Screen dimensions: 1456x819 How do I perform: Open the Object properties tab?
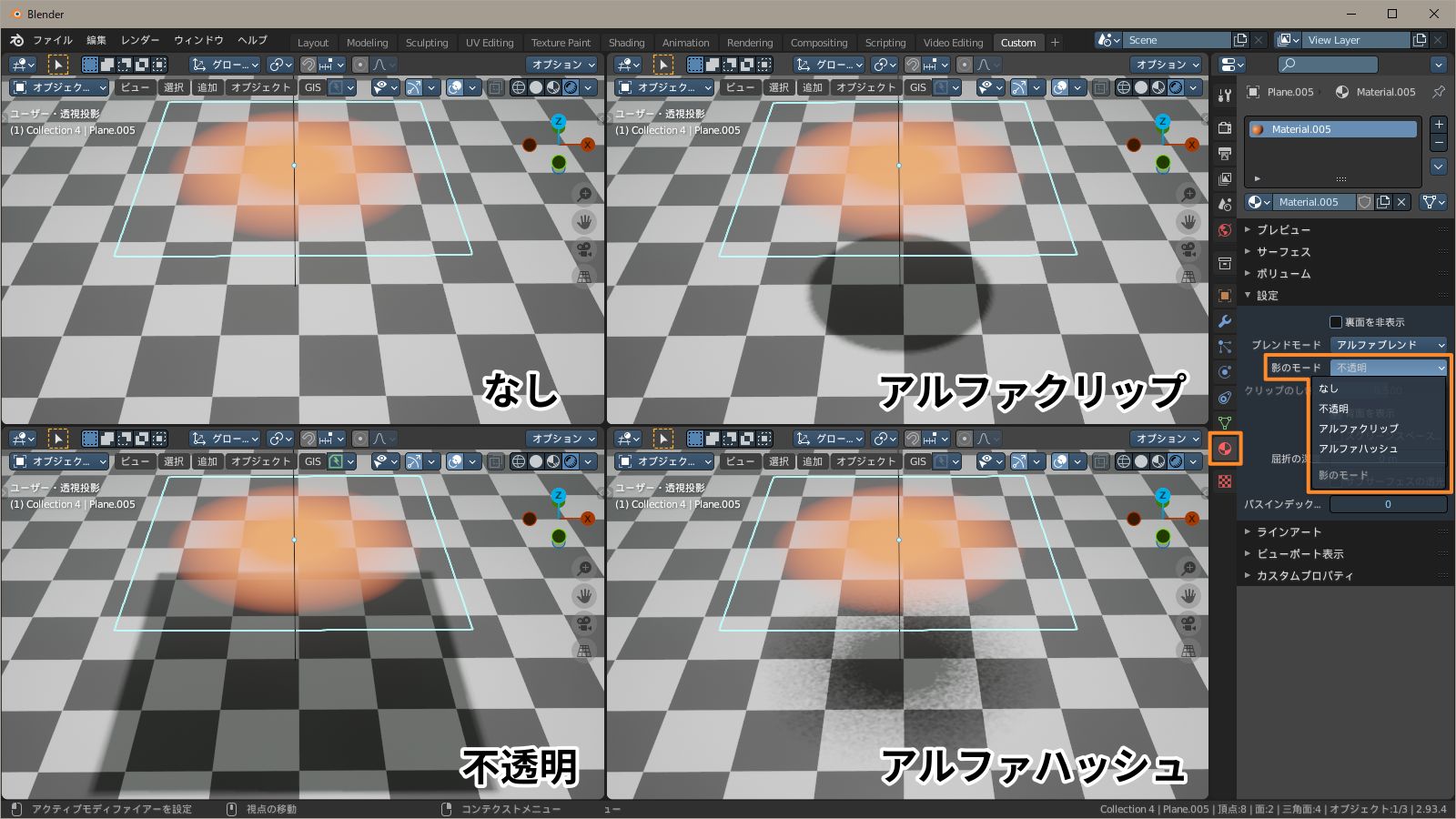pyautogui.click(x=1225, y=296)
